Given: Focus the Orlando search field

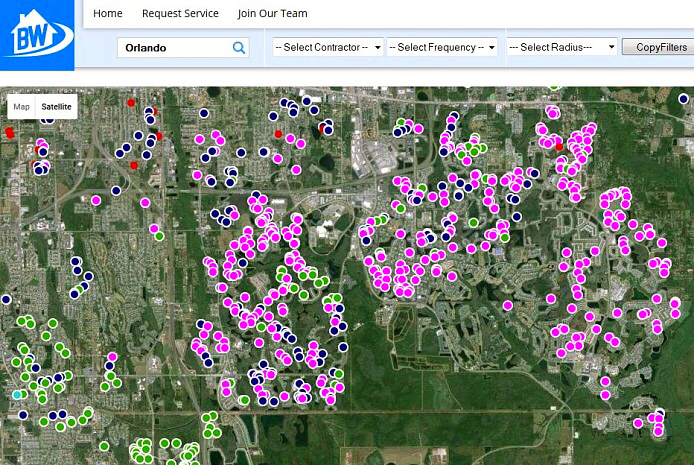Looking at the screenshot, I should coord(183,48).
